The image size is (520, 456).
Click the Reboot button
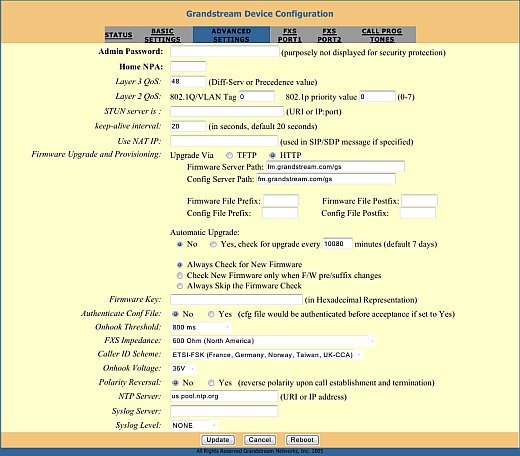point(302,440)
